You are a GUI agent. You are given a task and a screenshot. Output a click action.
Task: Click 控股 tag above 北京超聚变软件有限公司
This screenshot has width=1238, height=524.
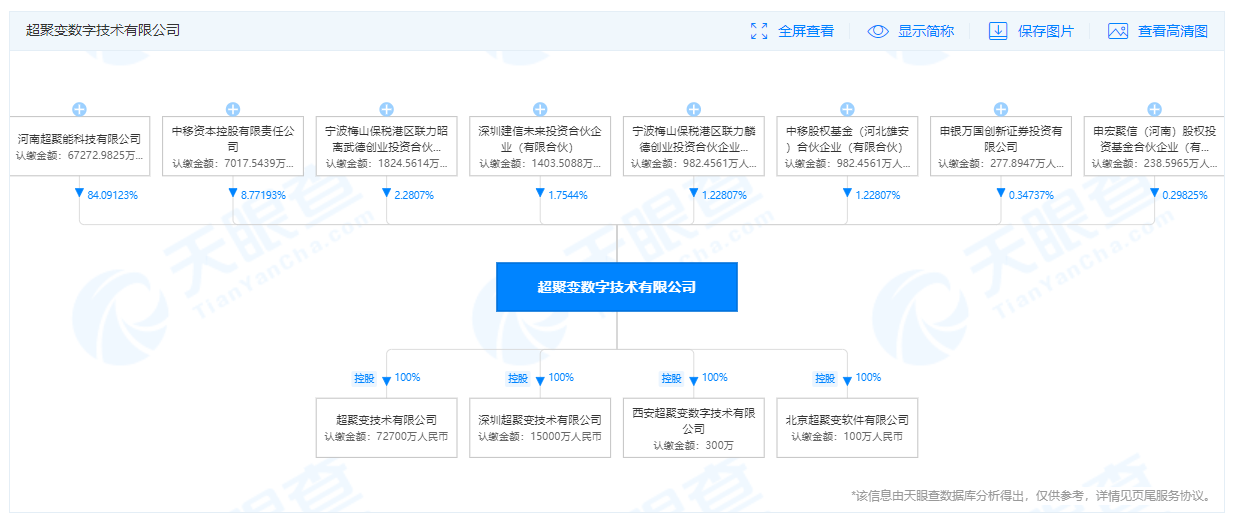pos(824,378)
